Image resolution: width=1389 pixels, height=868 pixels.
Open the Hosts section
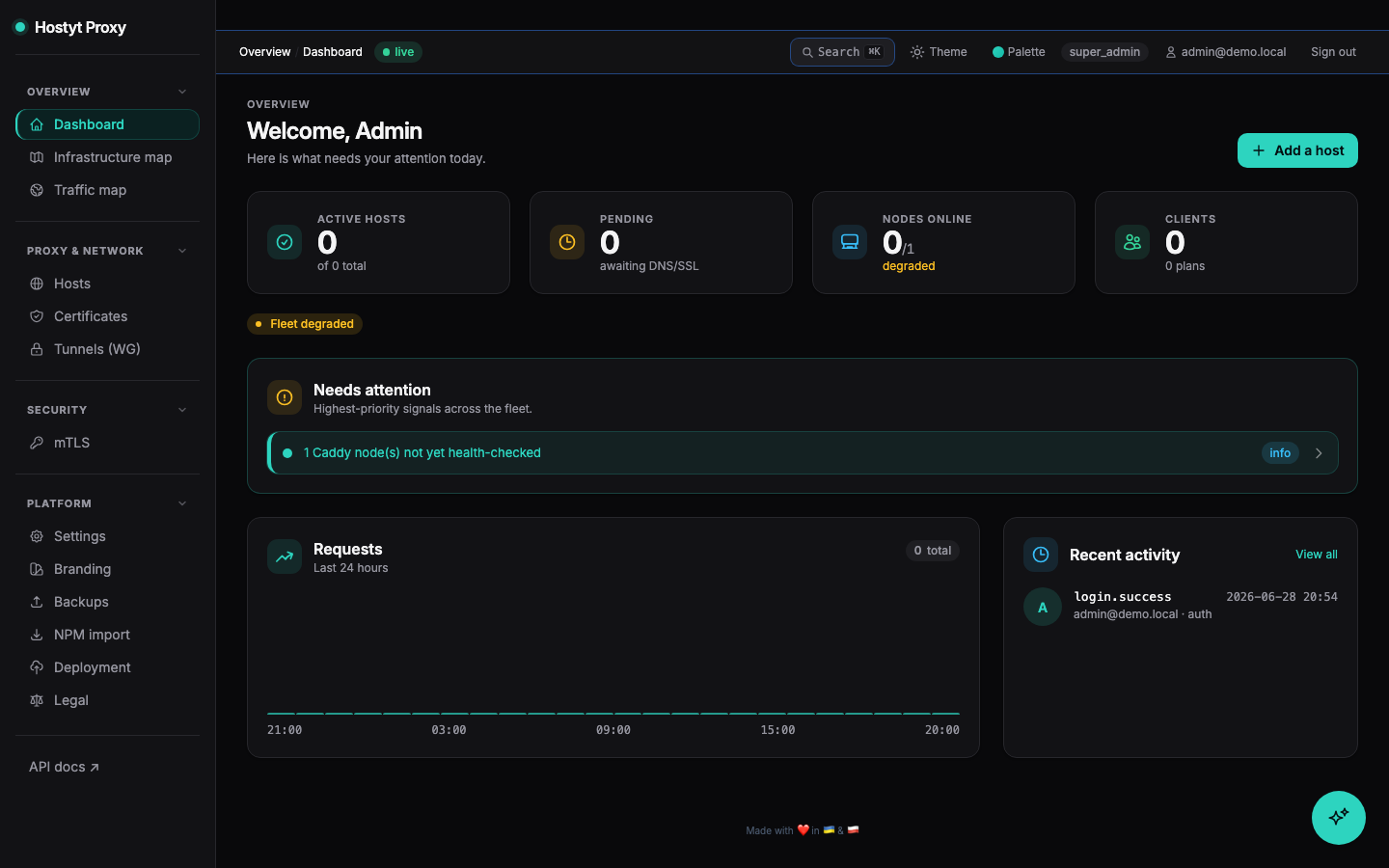click(x=107, y=284)
